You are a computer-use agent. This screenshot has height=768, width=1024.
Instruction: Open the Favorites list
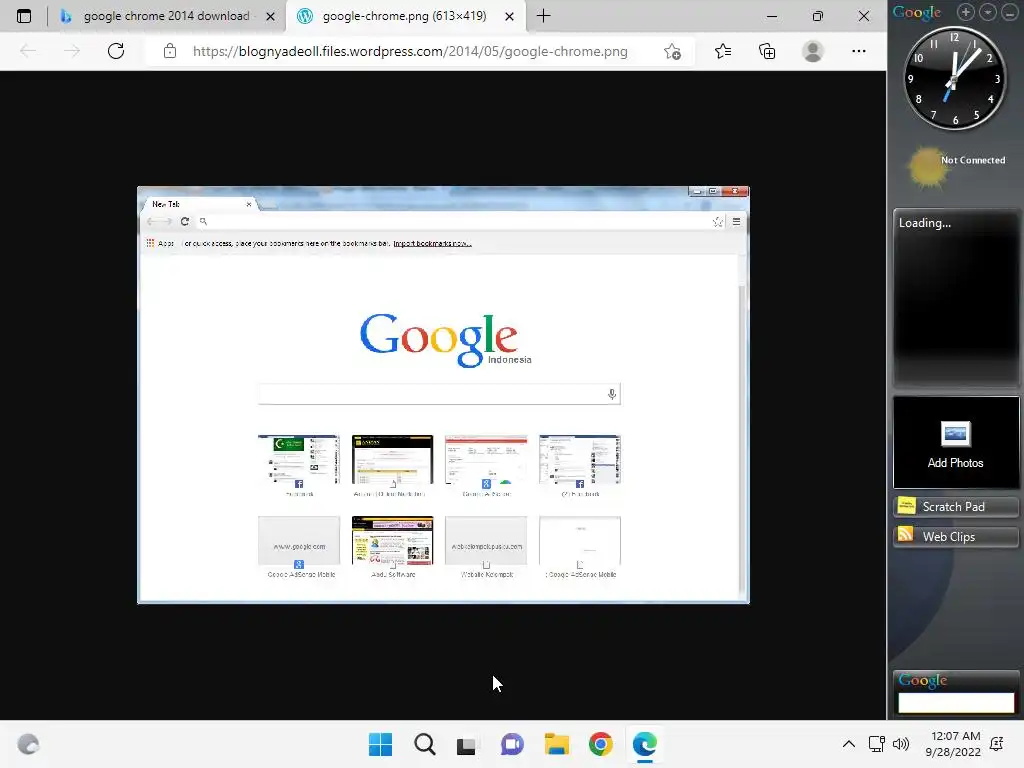(722, 51)
